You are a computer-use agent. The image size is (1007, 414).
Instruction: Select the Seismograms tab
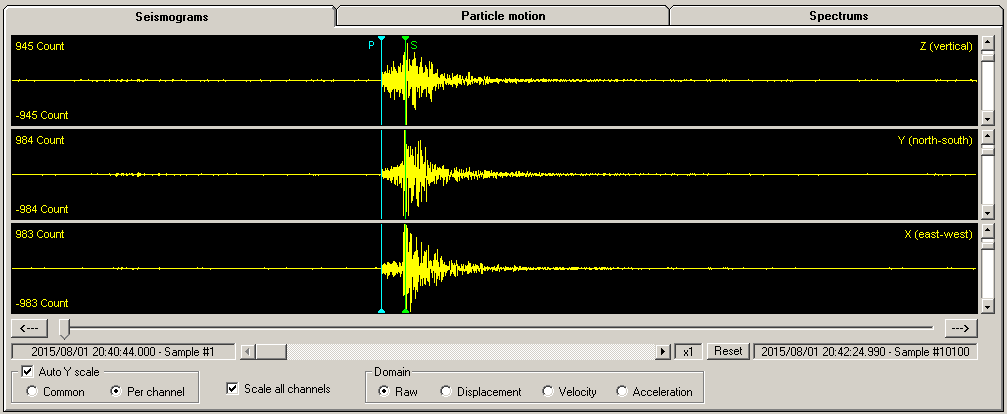click(171, 17)
